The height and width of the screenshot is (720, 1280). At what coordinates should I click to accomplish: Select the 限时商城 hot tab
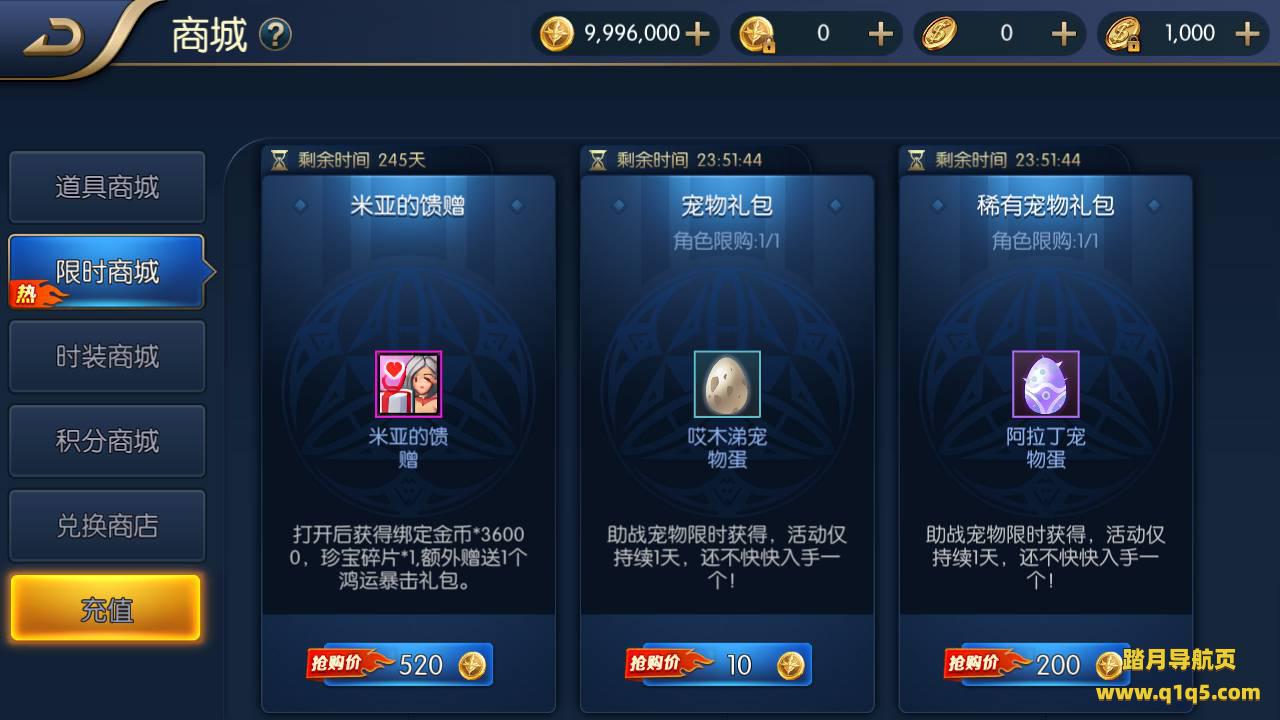(107, 272)
